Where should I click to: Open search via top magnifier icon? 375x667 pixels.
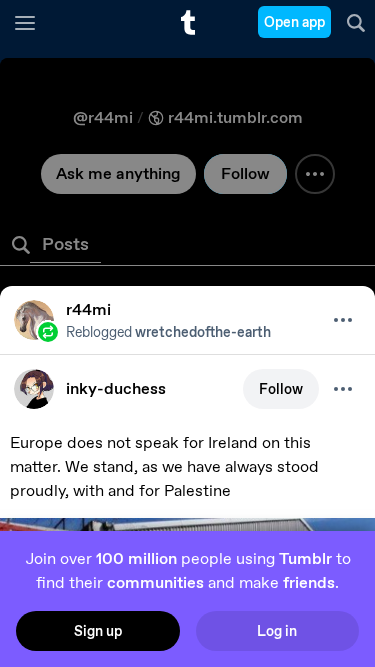(355, 23)
